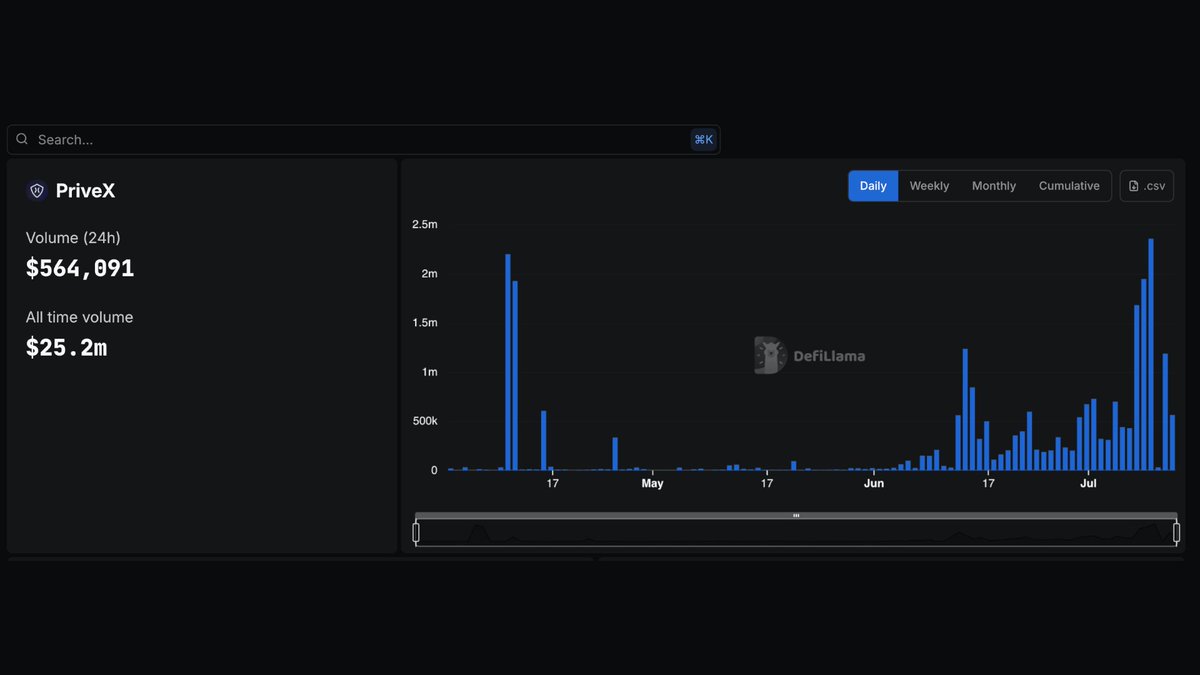Select the Daily chart tab
This screenshot has width=1200, height=675.
point(873,186)
